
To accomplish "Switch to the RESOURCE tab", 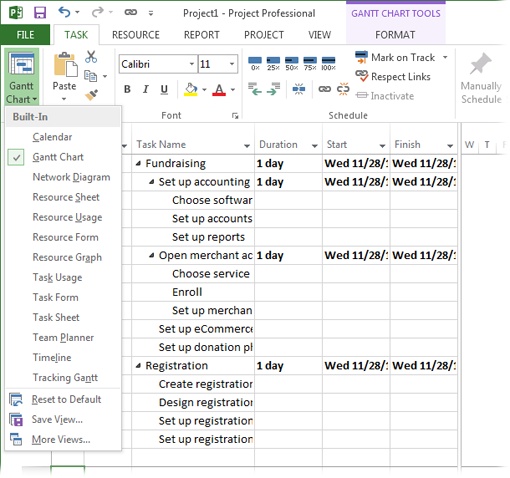I will [136, 35].
